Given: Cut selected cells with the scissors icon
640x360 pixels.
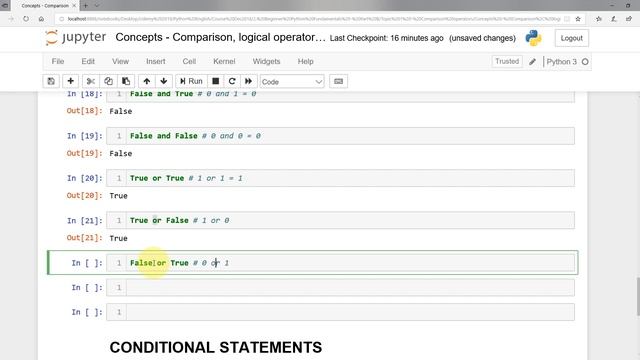Looking at the screenshot, I should [91, 81].
